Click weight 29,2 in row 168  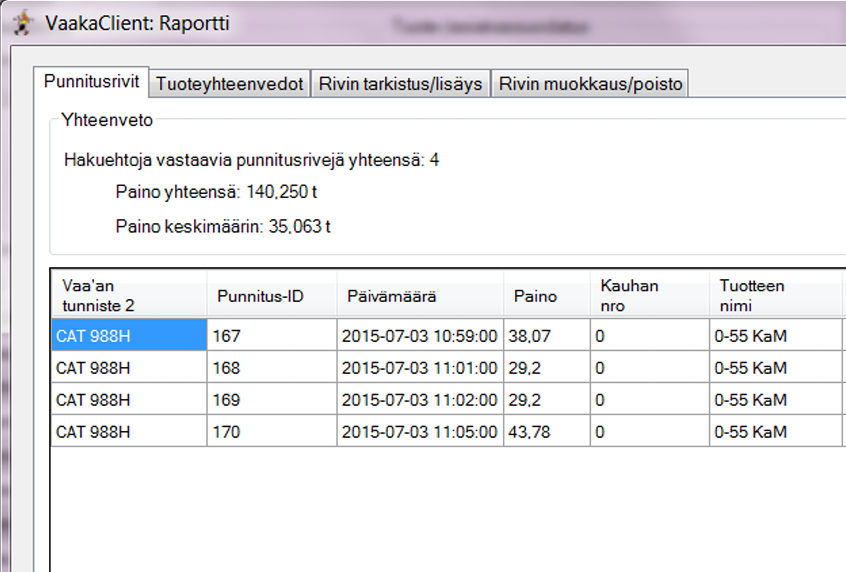(547, 367)
